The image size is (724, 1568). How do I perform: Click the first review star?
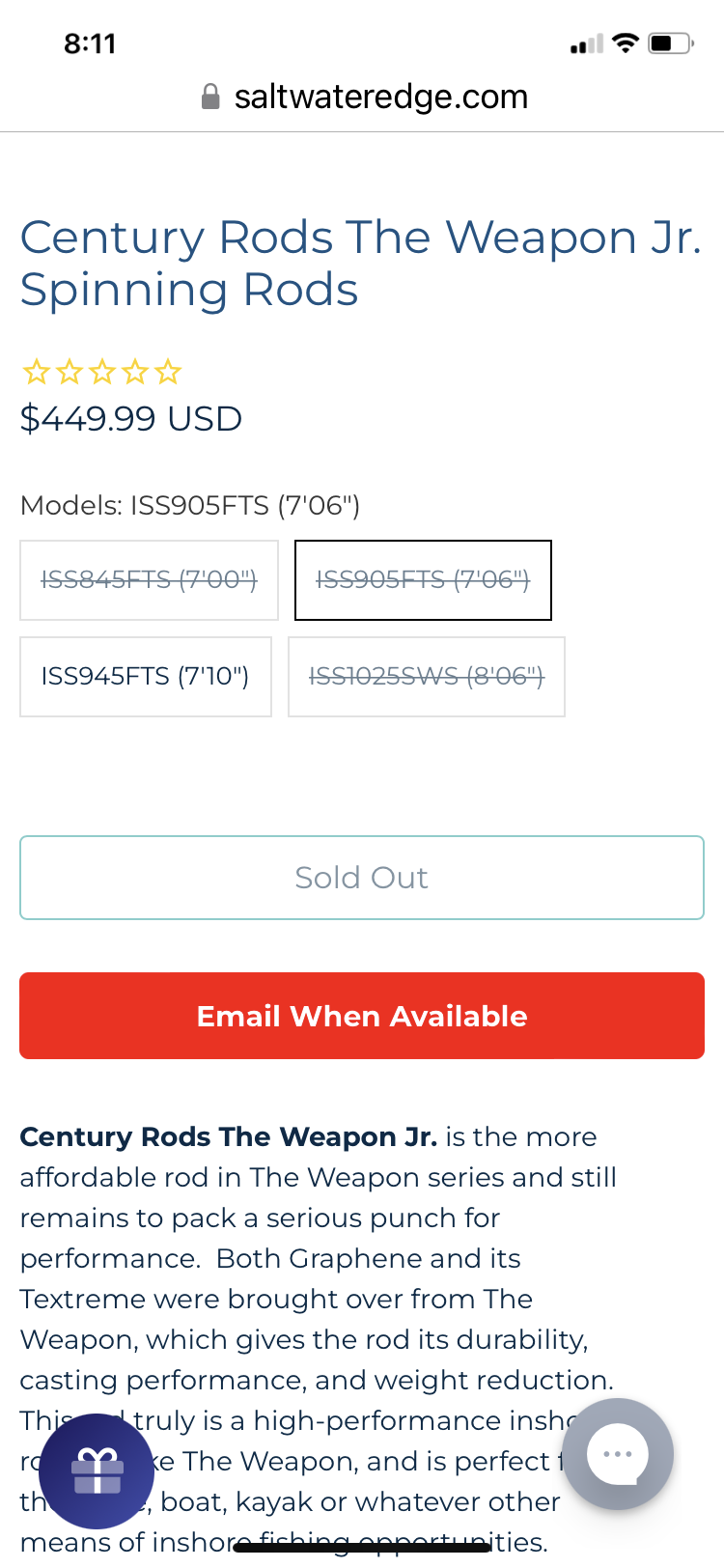coord(37,371)
